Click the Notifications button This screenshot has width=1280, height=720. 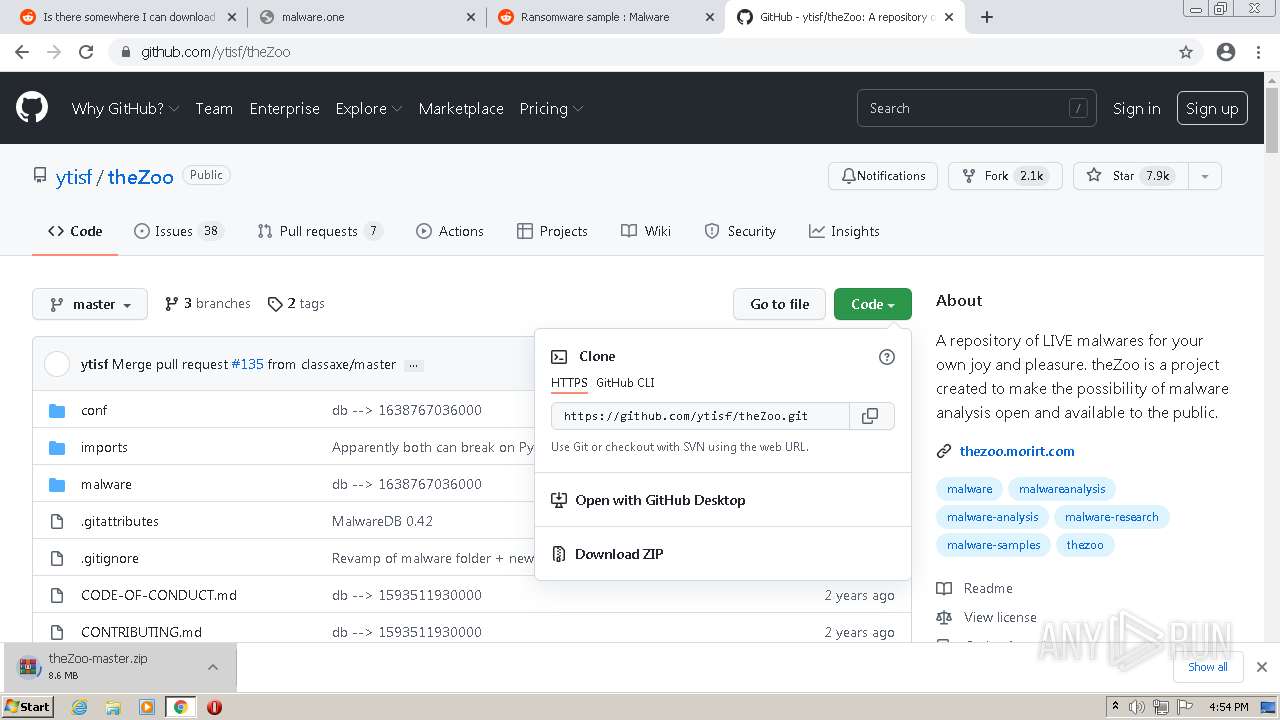(x=883, y=176)
